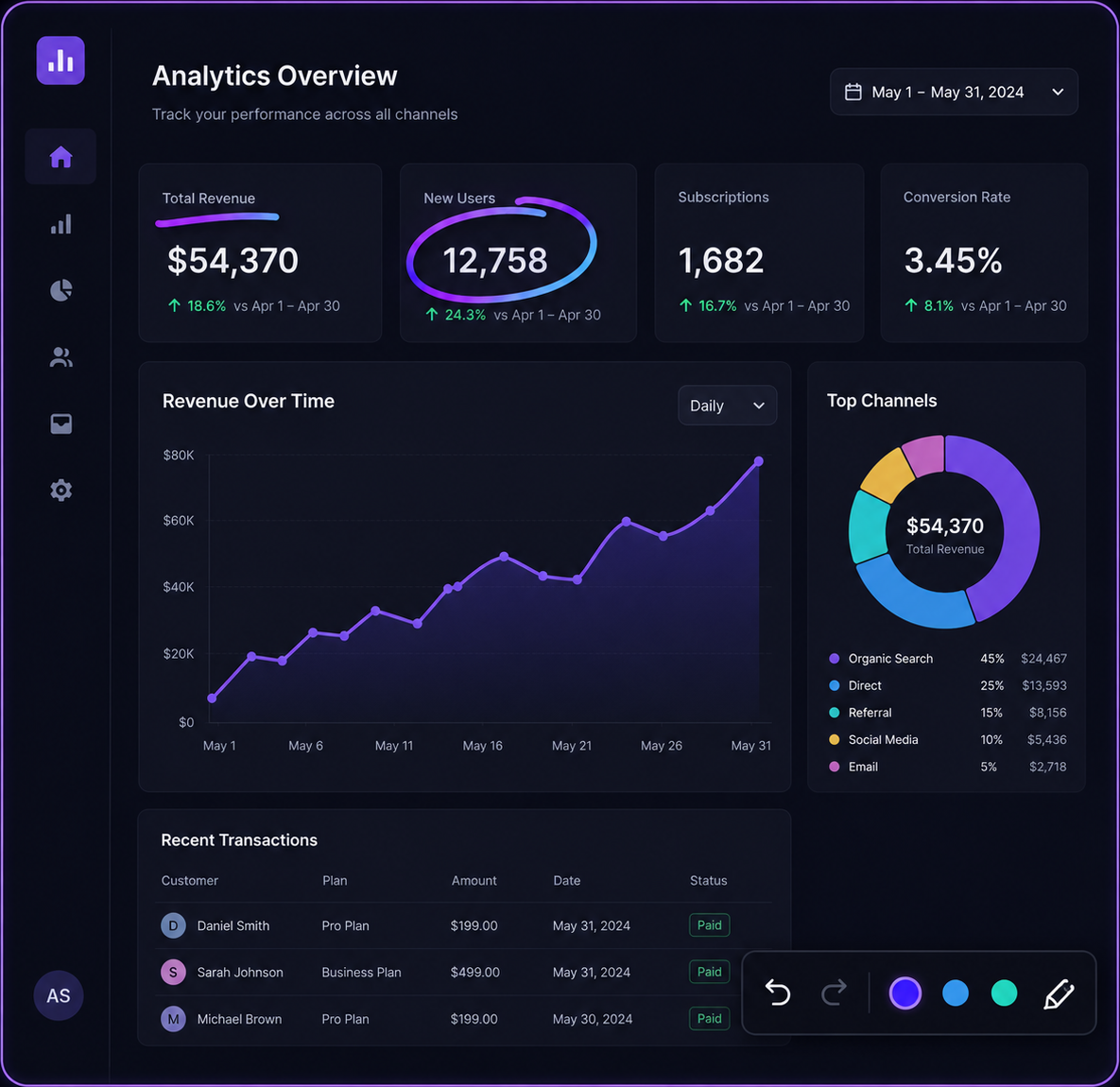Image resolution: width=1120 pixels, height=1087 pixels.
Task: Open the pie chart reports sidebar icon
Action: tap(60, 290)
